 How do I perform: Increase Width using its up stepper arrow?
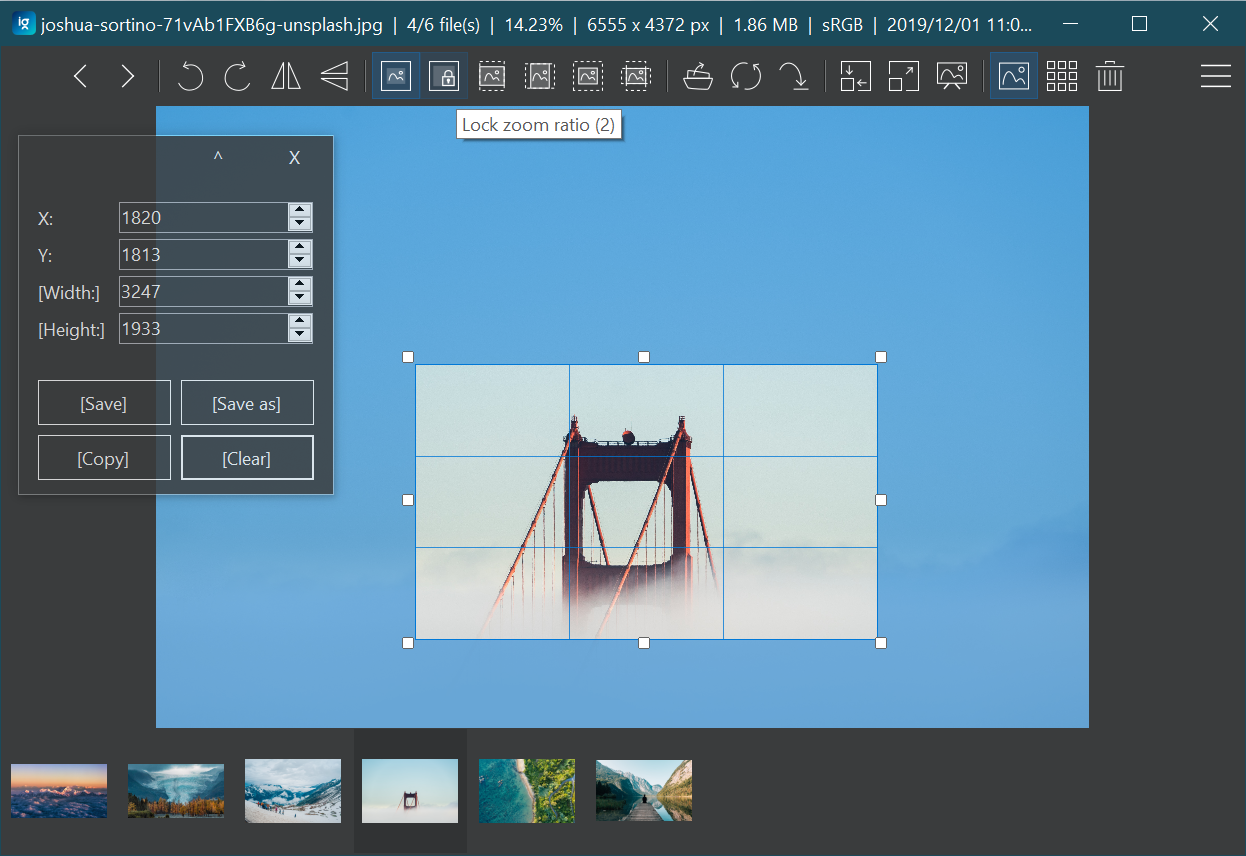pos(300,285)
